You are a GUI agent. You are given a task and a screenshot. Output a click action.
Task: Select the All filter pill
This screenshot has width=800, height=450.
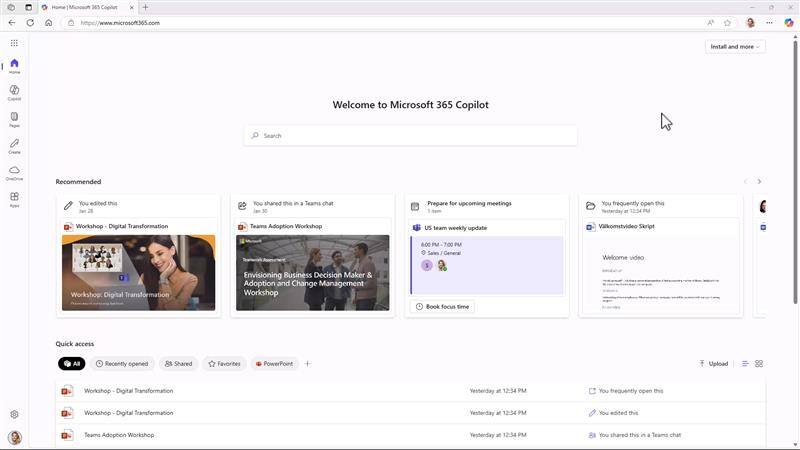[71, 363]
